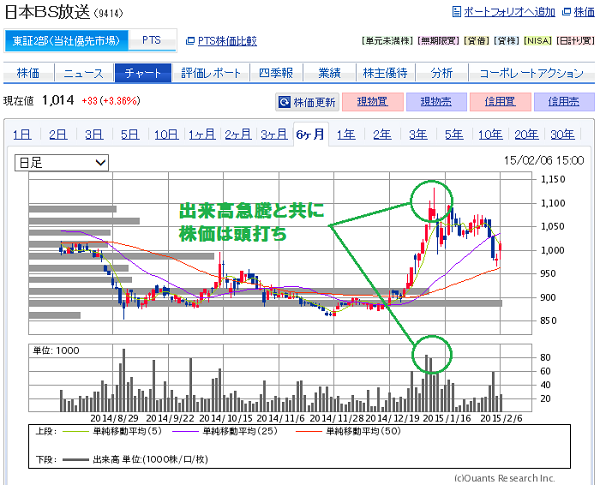Click the 2015/2/6 date axis label
This screenshot has height=485, width=600.
[x=501, y=418]
